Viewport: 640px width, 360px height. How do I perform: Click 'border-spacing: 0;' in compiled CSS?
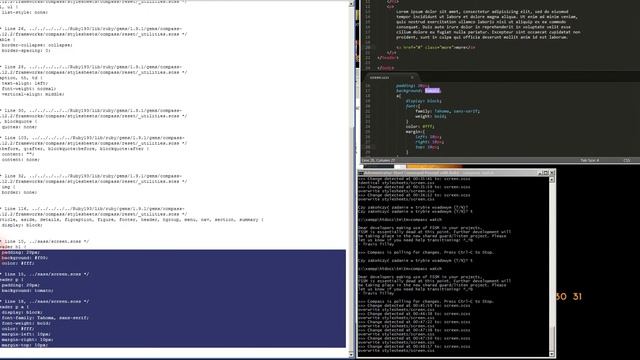pyautogui.click(x=26, y=51)
